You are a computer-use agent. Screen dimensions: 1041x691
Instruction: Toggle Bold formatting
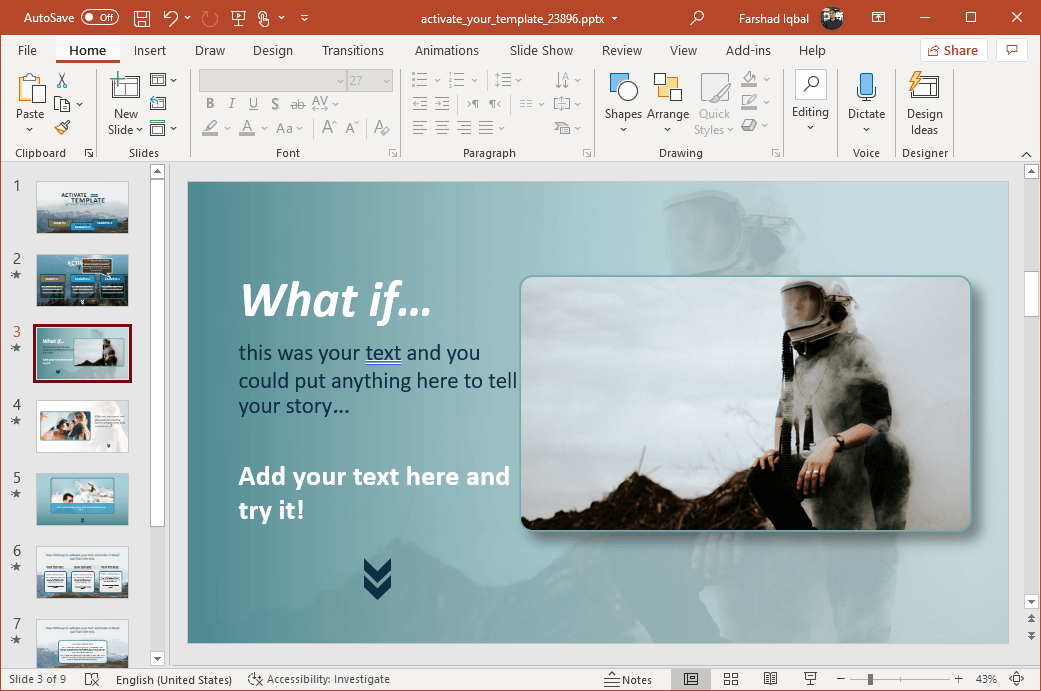[x=210, y=104]
